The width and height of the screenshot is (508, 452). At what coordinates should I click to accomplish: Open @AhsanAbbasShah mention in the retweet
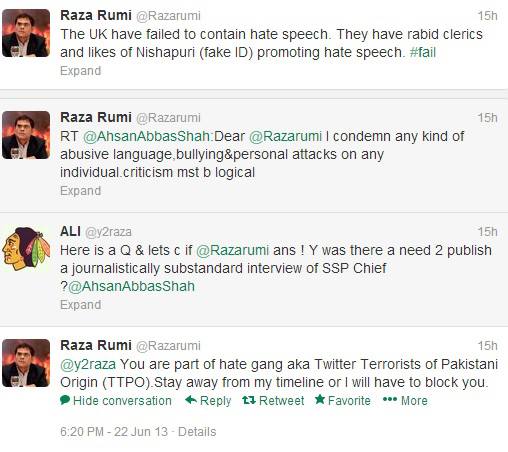146,136
